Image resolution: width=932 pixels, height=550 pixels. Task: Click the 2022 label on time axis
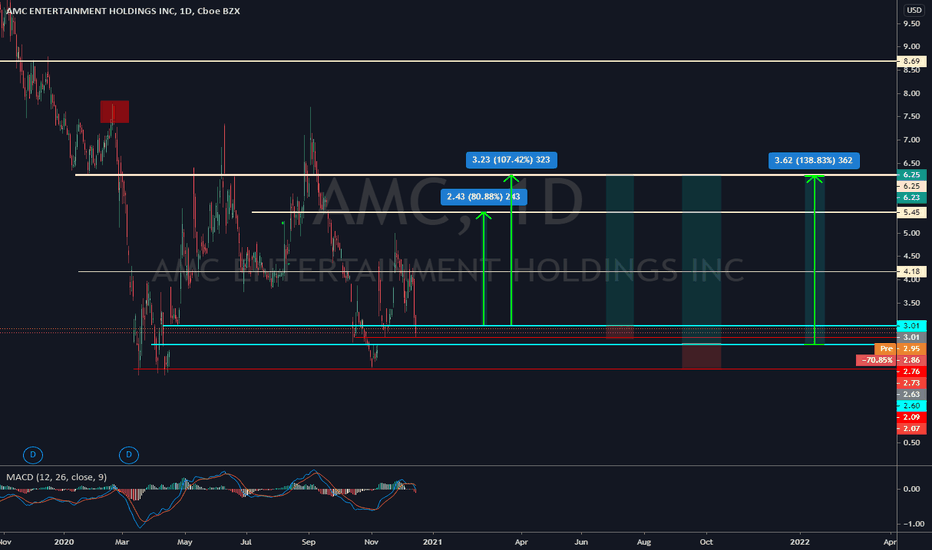point(799,542)
